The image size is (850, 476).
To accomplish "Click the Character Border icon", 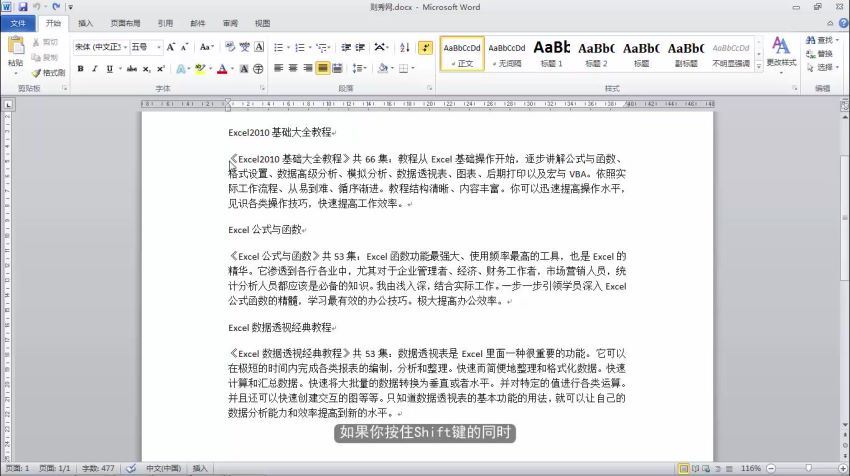I will 259,47.
